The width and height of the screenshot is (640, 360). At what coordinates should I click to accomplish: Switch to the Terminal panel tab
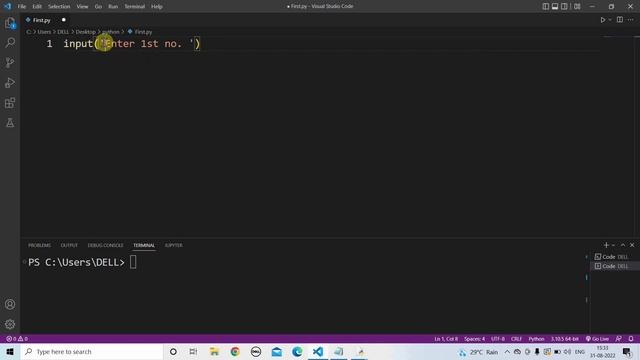pyautogui.click(x=144, y=245)
